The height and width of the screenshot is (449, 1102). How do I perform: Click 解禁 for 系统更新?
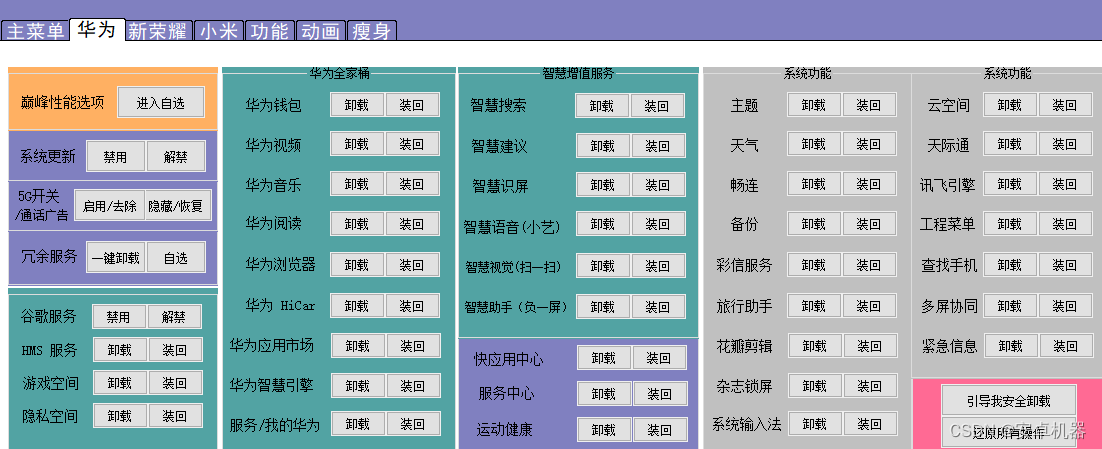(x=176, y=156)
